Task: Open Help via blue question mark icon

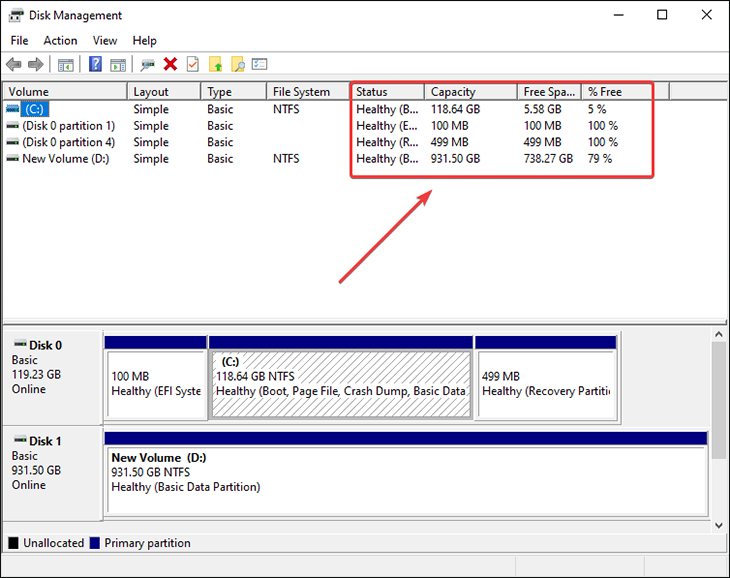Action: 95,64
